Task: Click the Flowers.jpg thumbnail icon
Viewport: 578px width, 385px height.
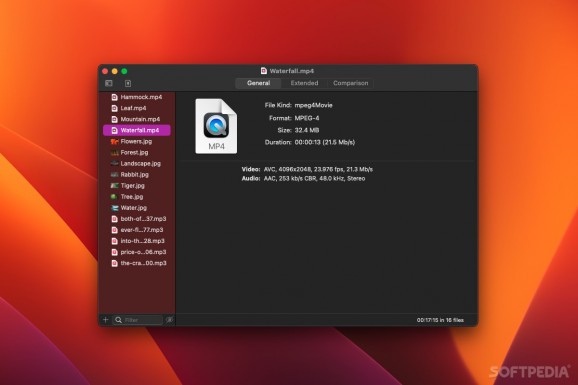Action: coord(114,141)
